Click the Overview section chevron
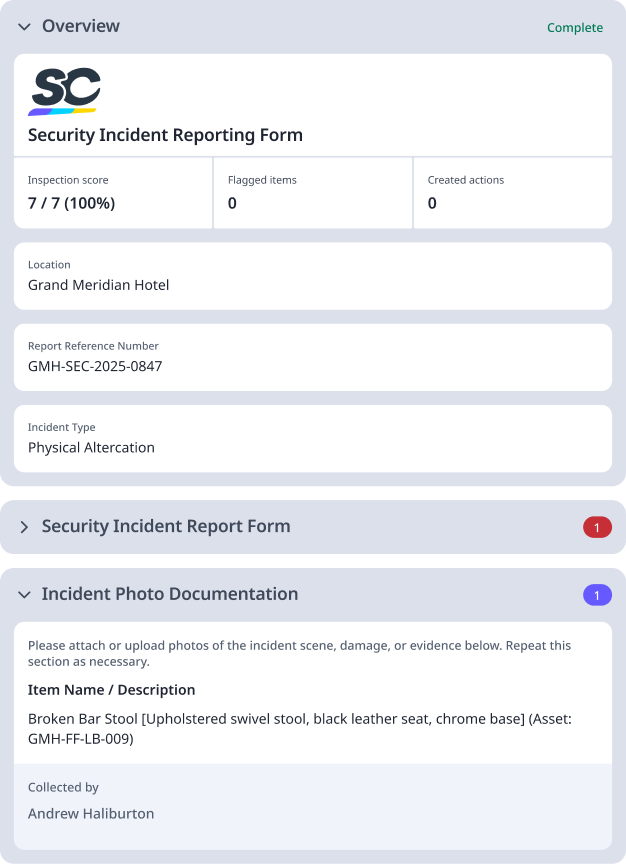Image resolution: width=626 pixels, height=864 pixels. point(22,27)
